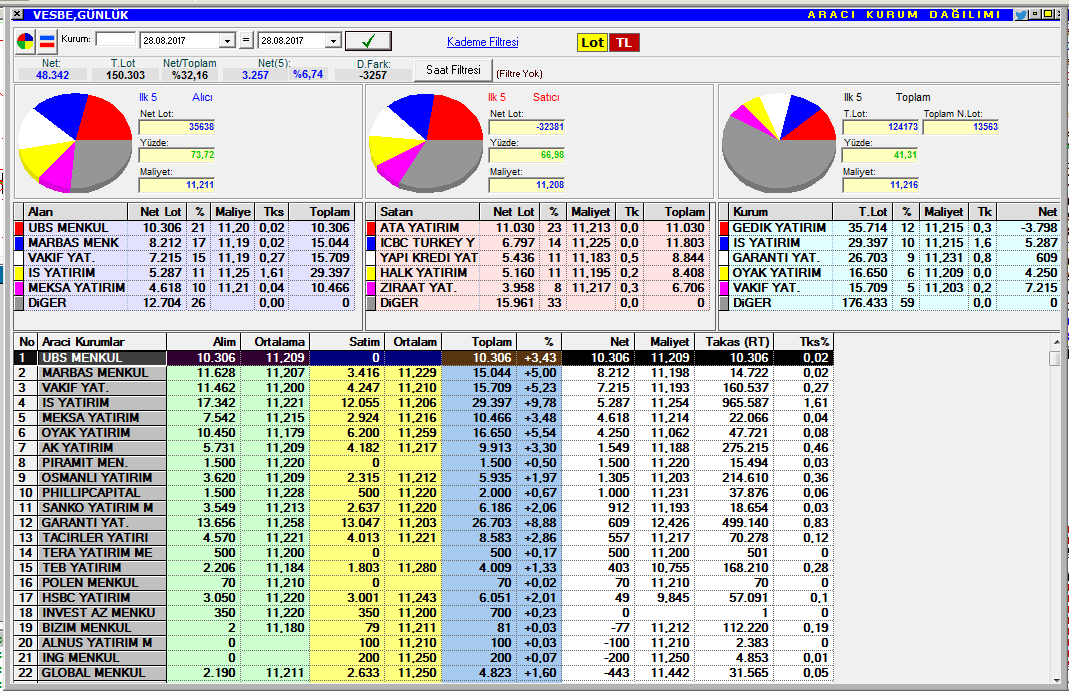1069x691 pixels.
Task: Click ATA YATIRIM in the Satan table
Action: pyautogui.click(x=419, y=228)
